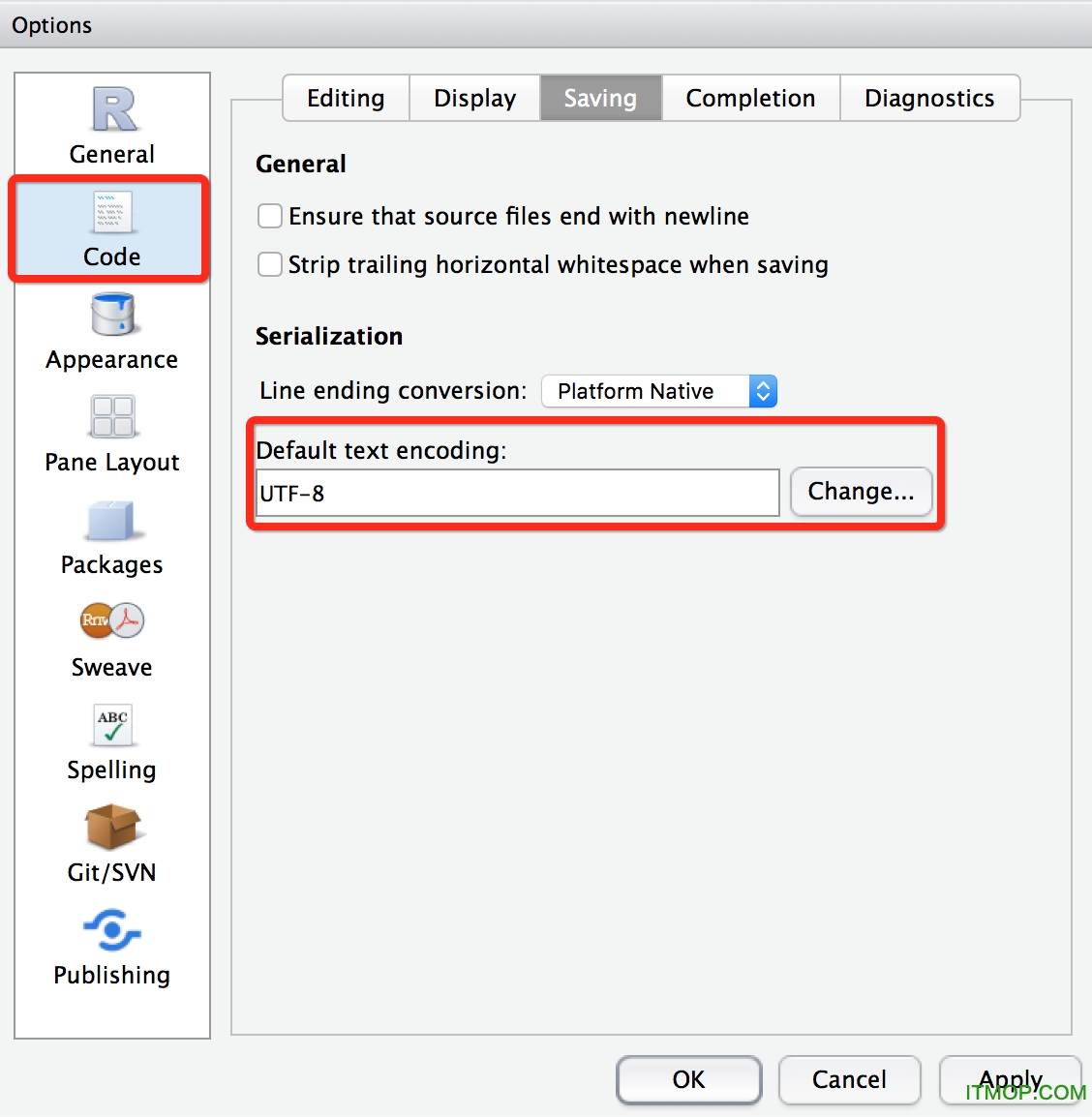Open the Appearance paint bucket icon
The height and width of the screenshot is (1117, 1092).
pos(111,315)
